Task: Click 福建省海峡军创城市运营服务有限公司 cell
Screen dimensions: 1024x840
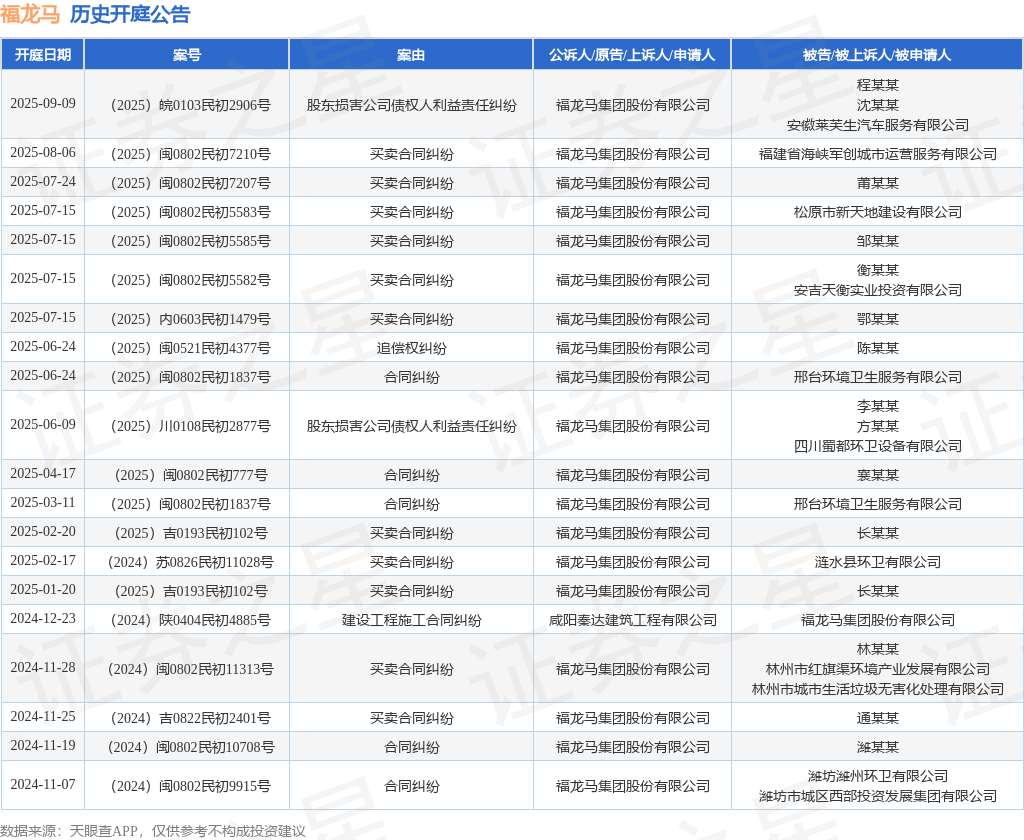Action: 878,154
